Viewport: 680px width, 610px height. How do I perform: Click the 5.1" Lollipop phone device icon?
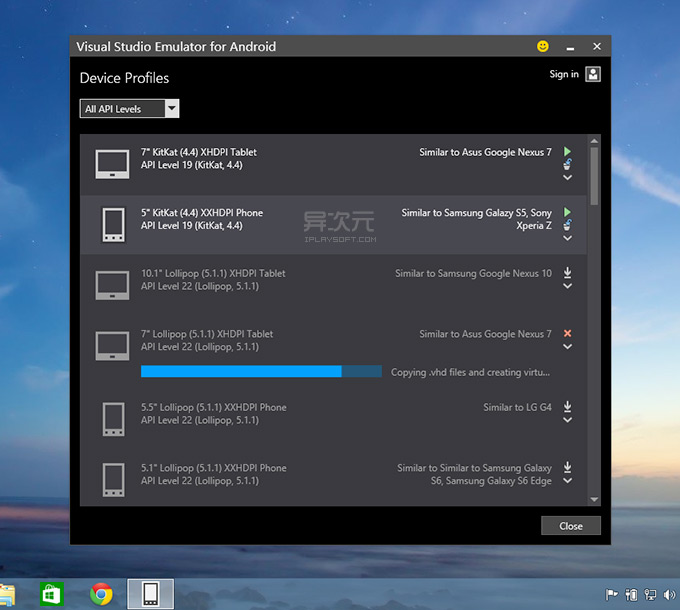pos(114,480)
